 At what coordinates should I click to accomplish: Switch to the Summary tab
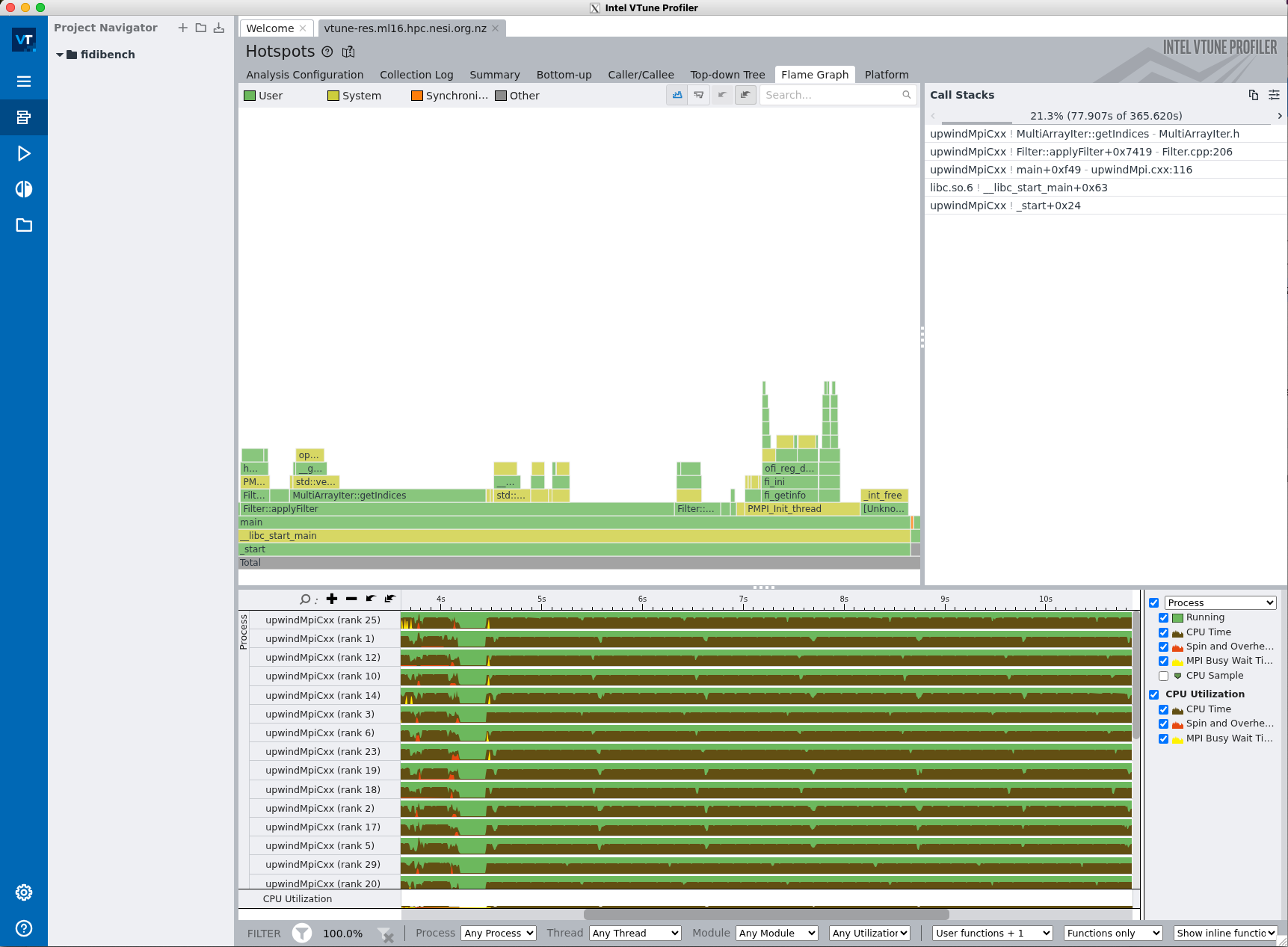pyautogui.click(x=495, y=74)
